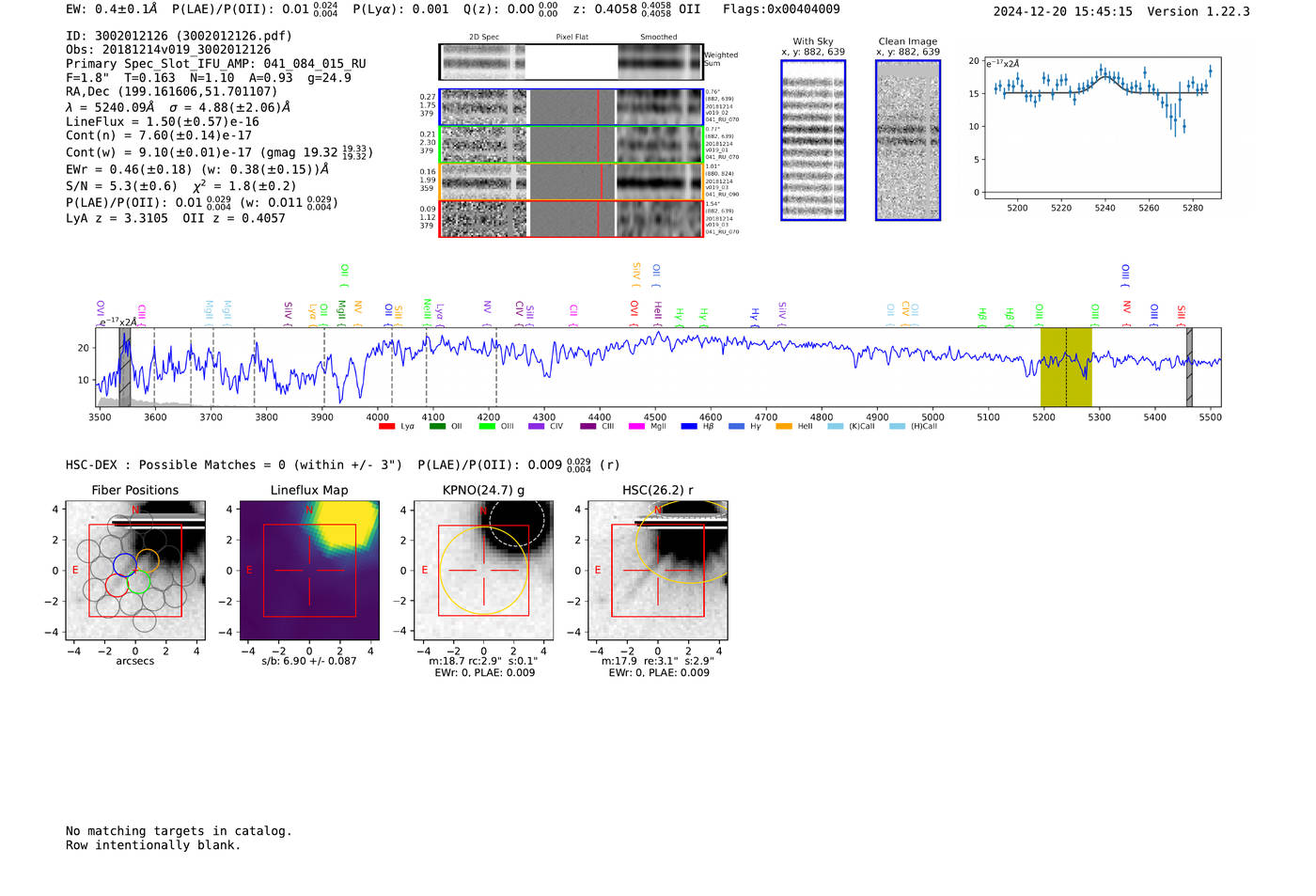Click the timestamp 2024-12-20 15:45:15
The image size is (1316, 896).
[1063, 11]
